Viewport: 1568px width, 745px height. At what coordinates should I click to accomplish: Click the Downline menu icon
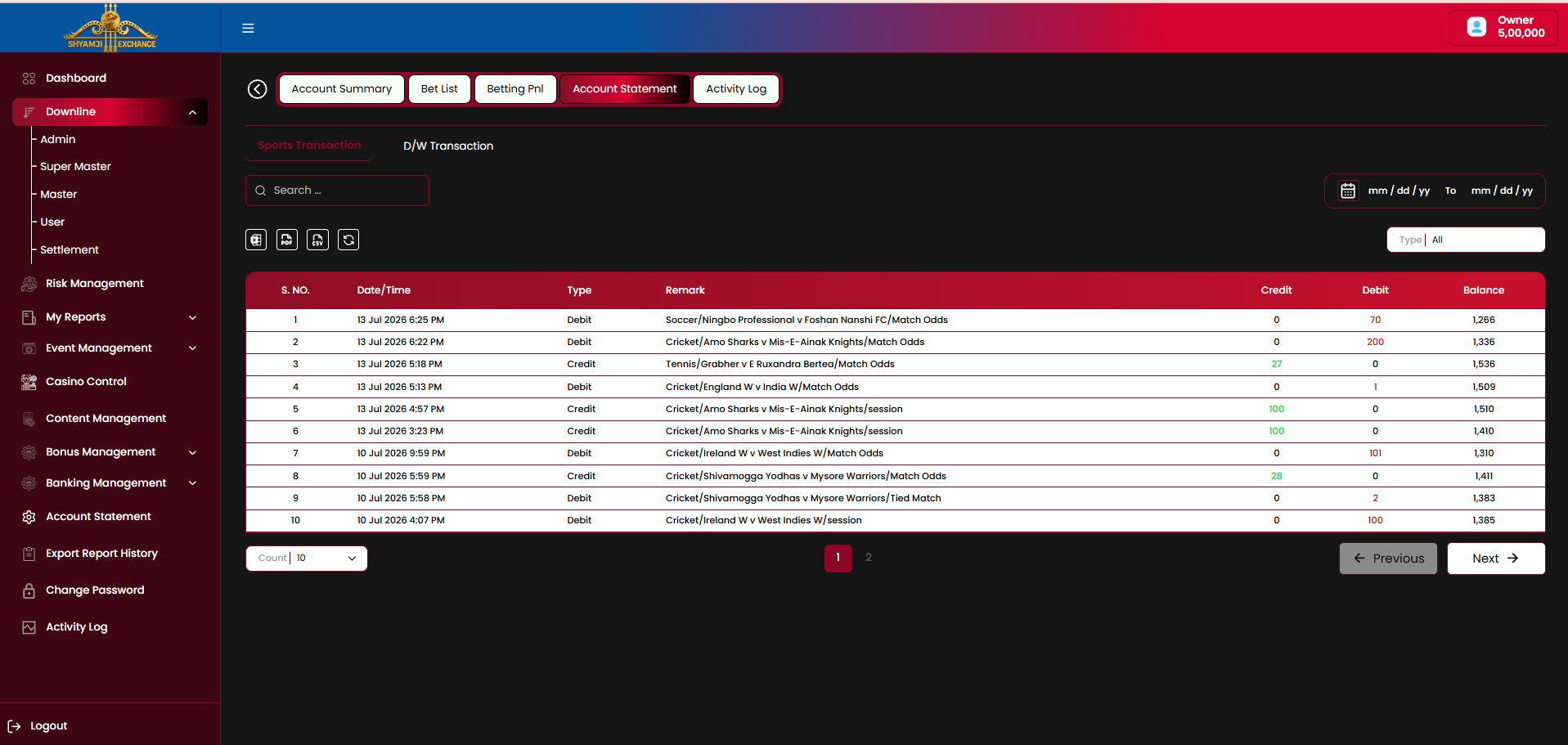pos(29,112)
